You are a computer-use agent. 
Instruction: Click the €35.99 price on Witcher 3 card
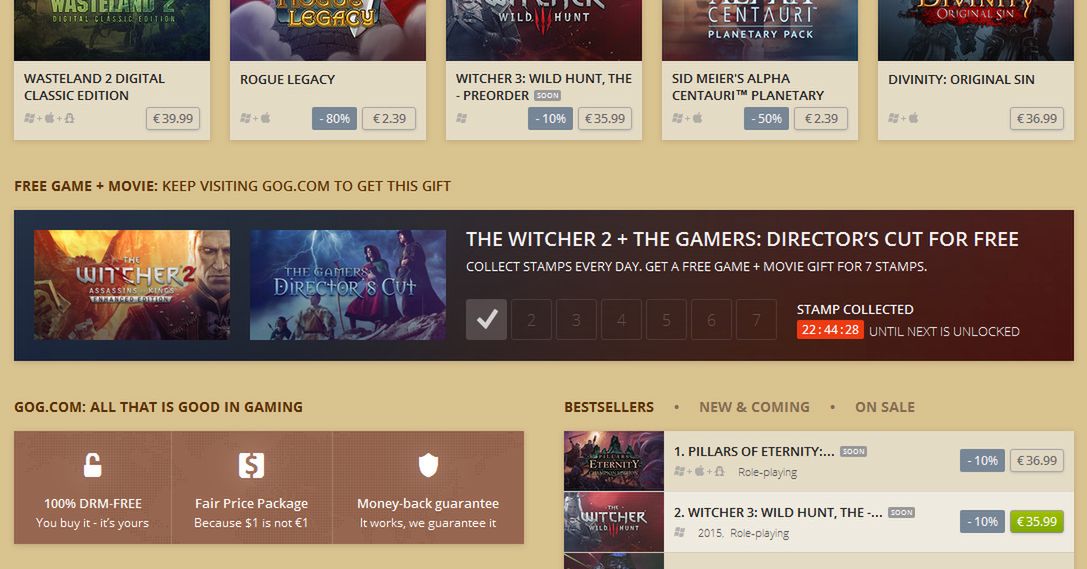[x=605, y=119]
